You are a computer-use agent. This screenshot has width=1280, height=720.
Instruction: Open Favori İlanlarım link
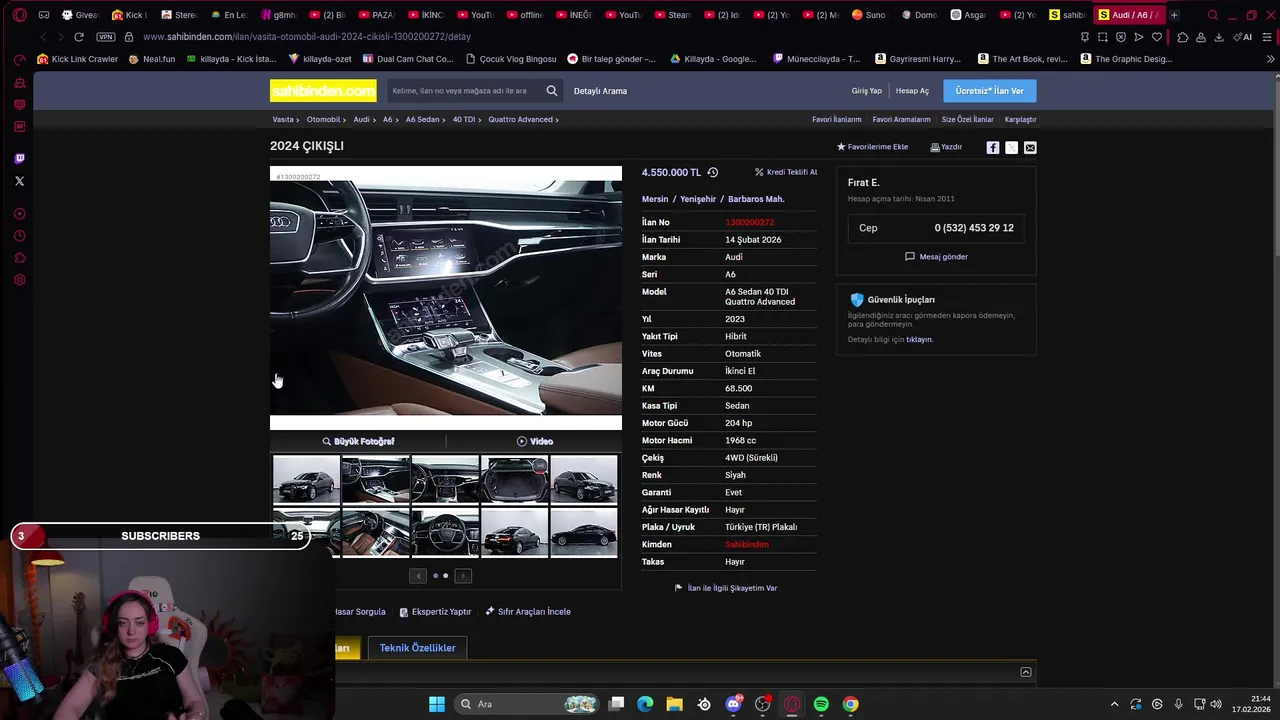pyautogui.click(x=836, y=120)
